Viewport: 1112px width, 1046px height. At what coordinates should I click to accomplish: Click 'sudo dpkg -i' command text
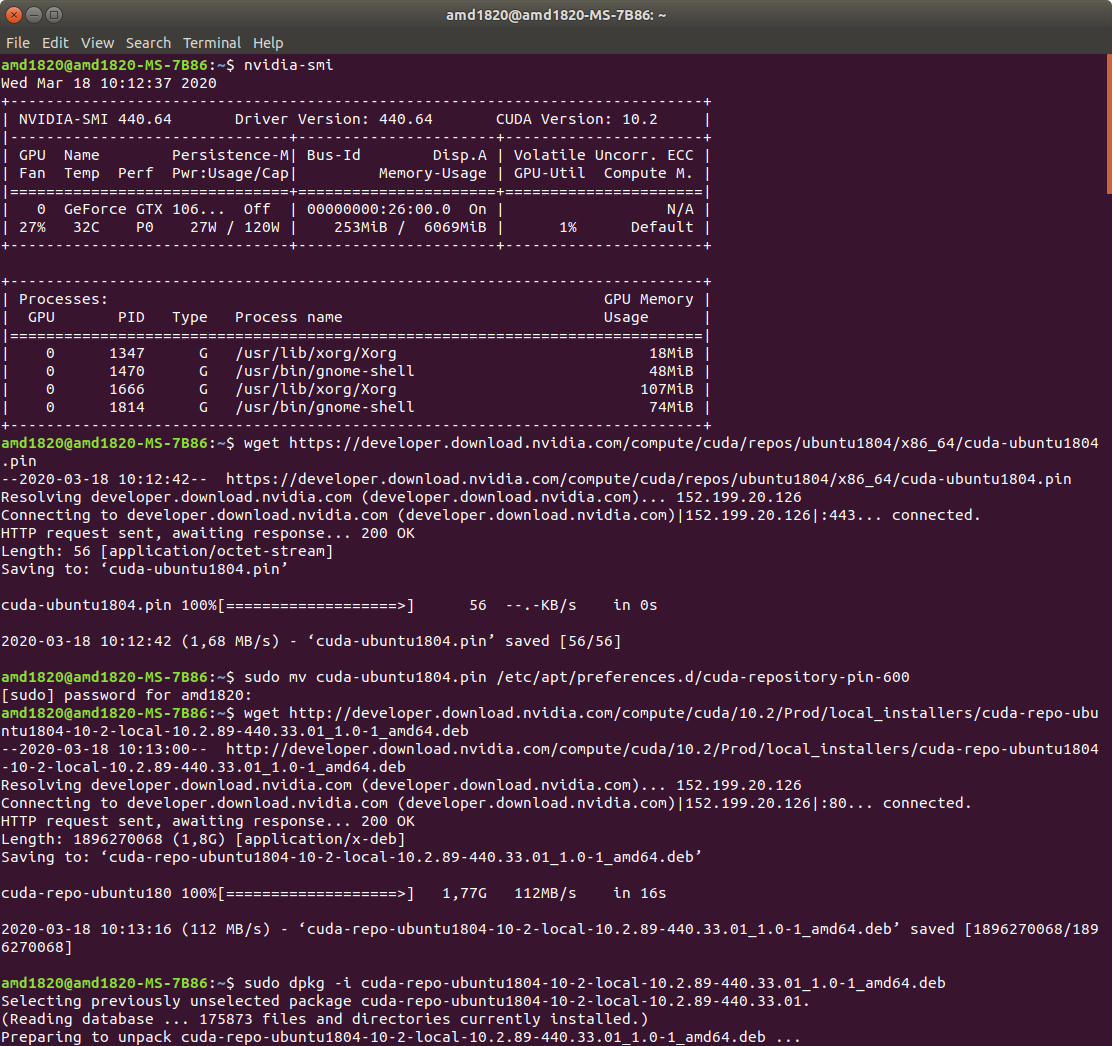tap(298, 983)
